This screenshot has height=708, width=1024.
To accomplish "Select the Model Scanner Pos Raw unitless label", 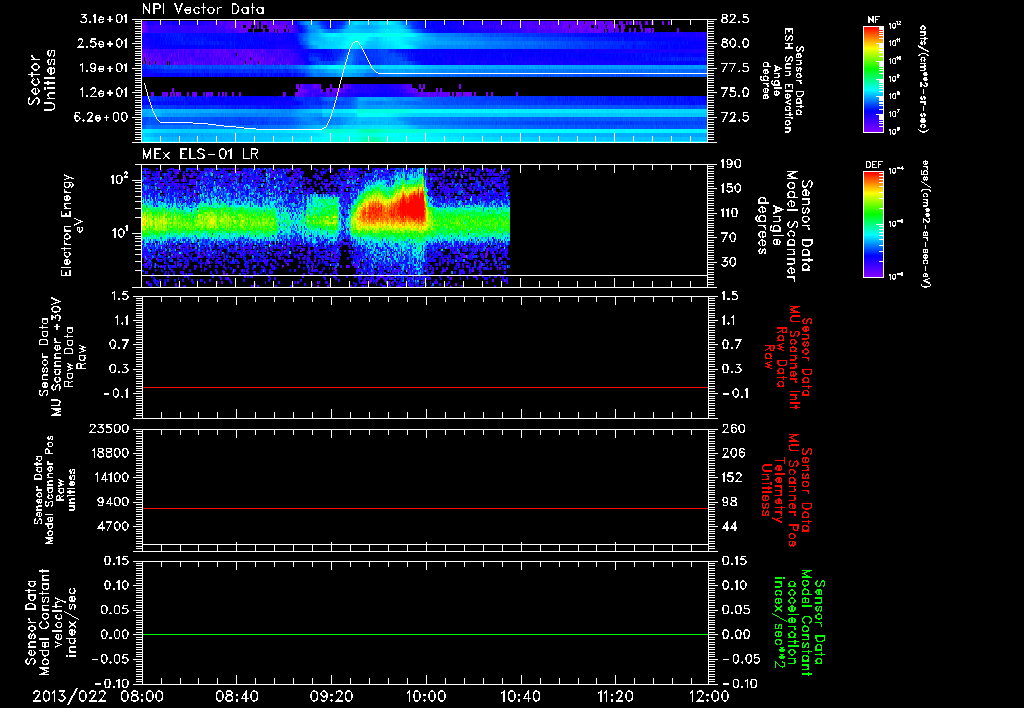I will (55, 490).
